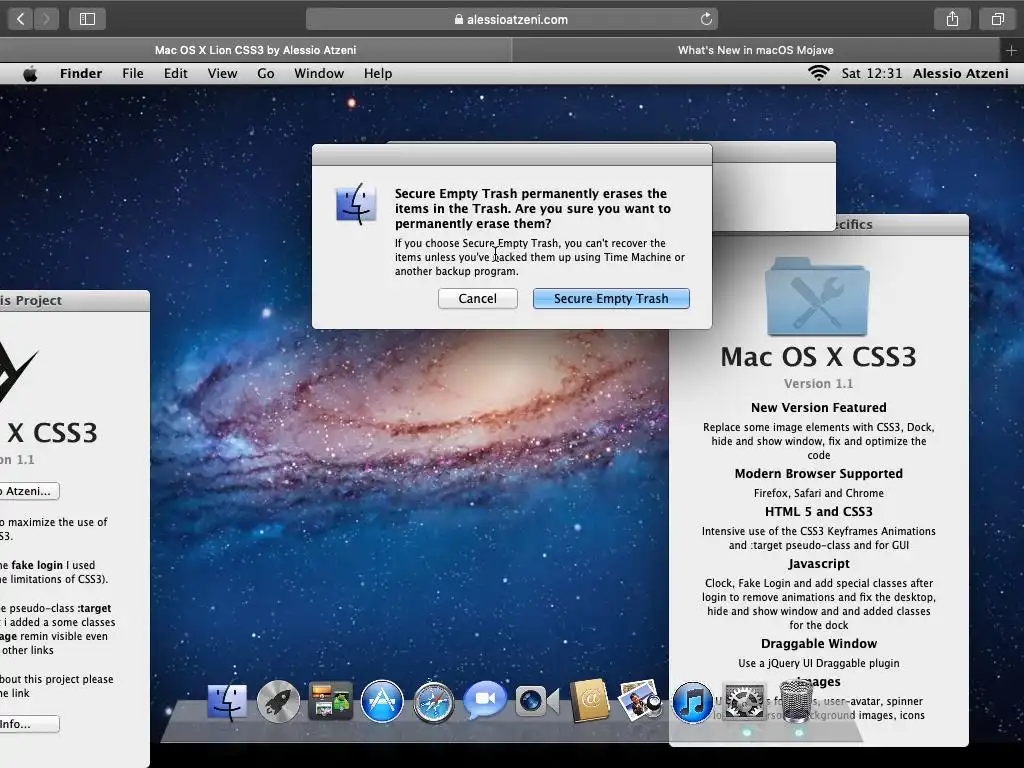Click the Atzeni... button in left window
The width and height of the screenshot is (1024, 768).
pyautogui.click(x=29, y=491)
